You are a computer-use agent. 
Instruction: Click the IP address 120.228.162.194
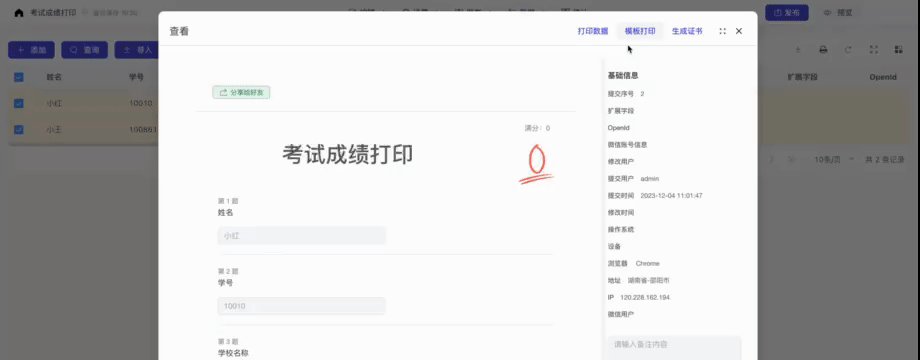point(645,297)
